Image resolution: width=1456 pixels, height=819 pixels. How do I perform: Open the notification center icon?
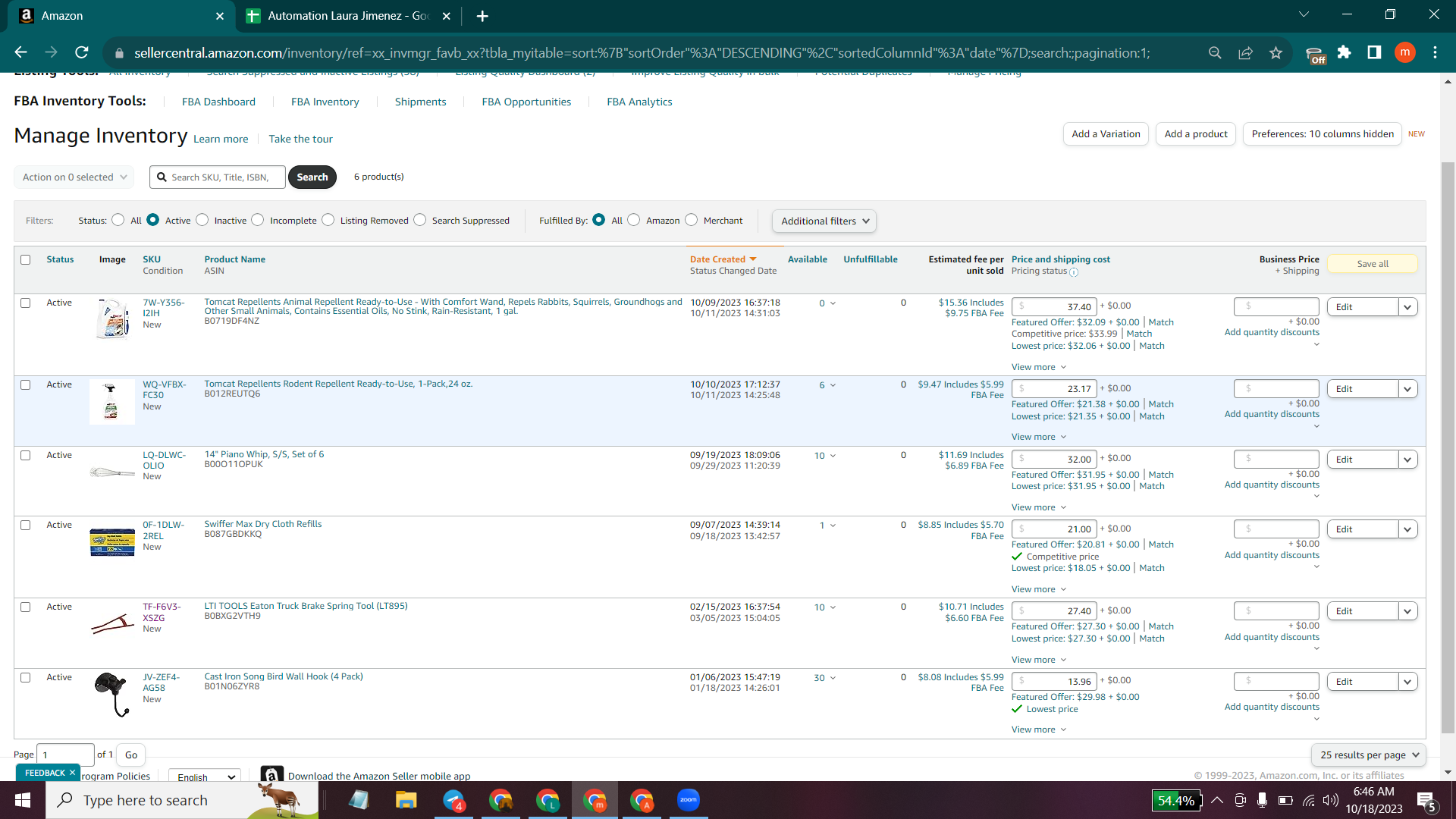point(1426,801)
